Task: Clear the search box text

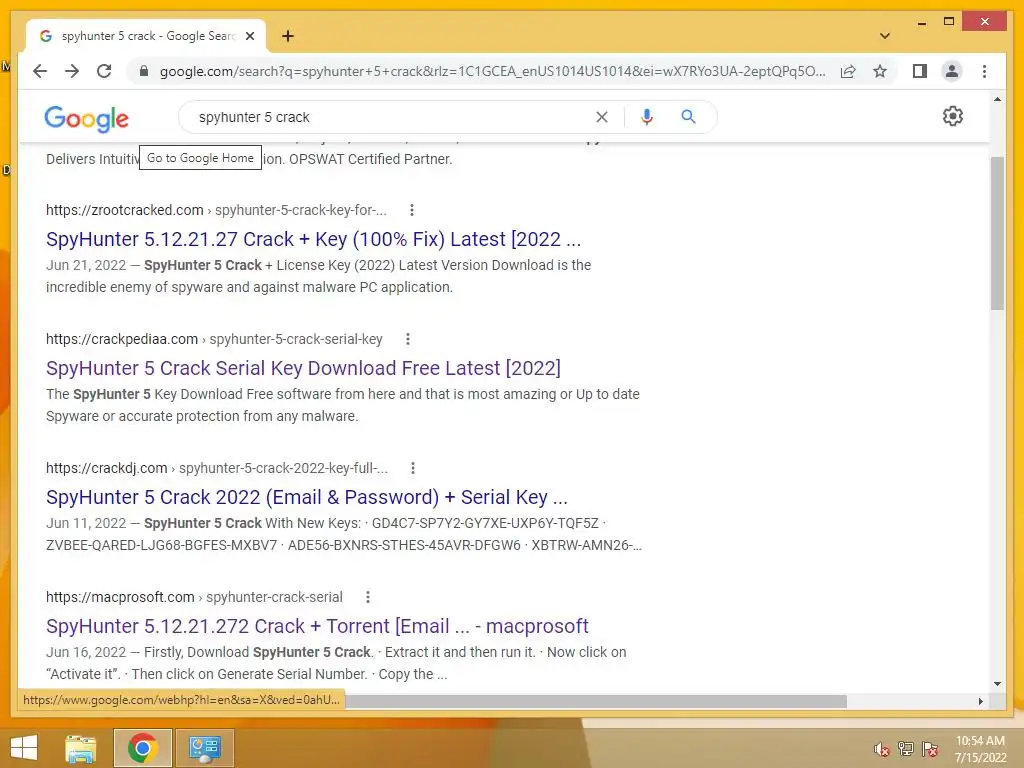Action: click(x=601, y=117)
